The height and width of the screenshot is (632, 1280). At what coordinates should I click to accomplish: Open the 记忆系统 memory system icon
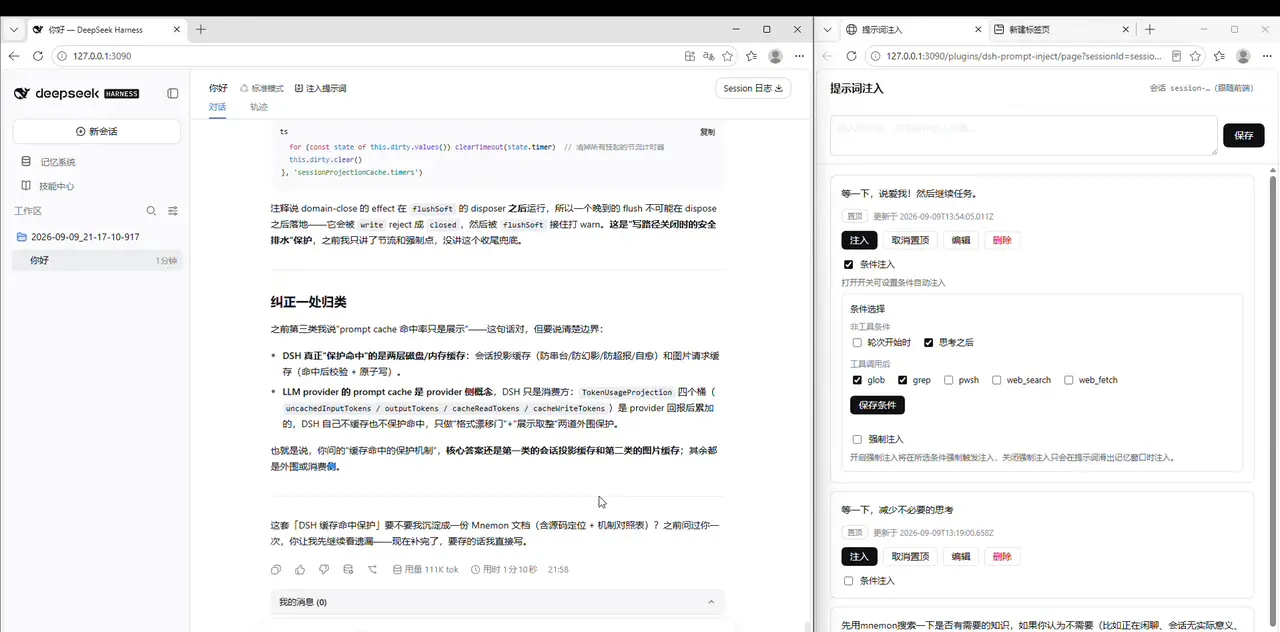pyautogui.click(x=27, y=161)
